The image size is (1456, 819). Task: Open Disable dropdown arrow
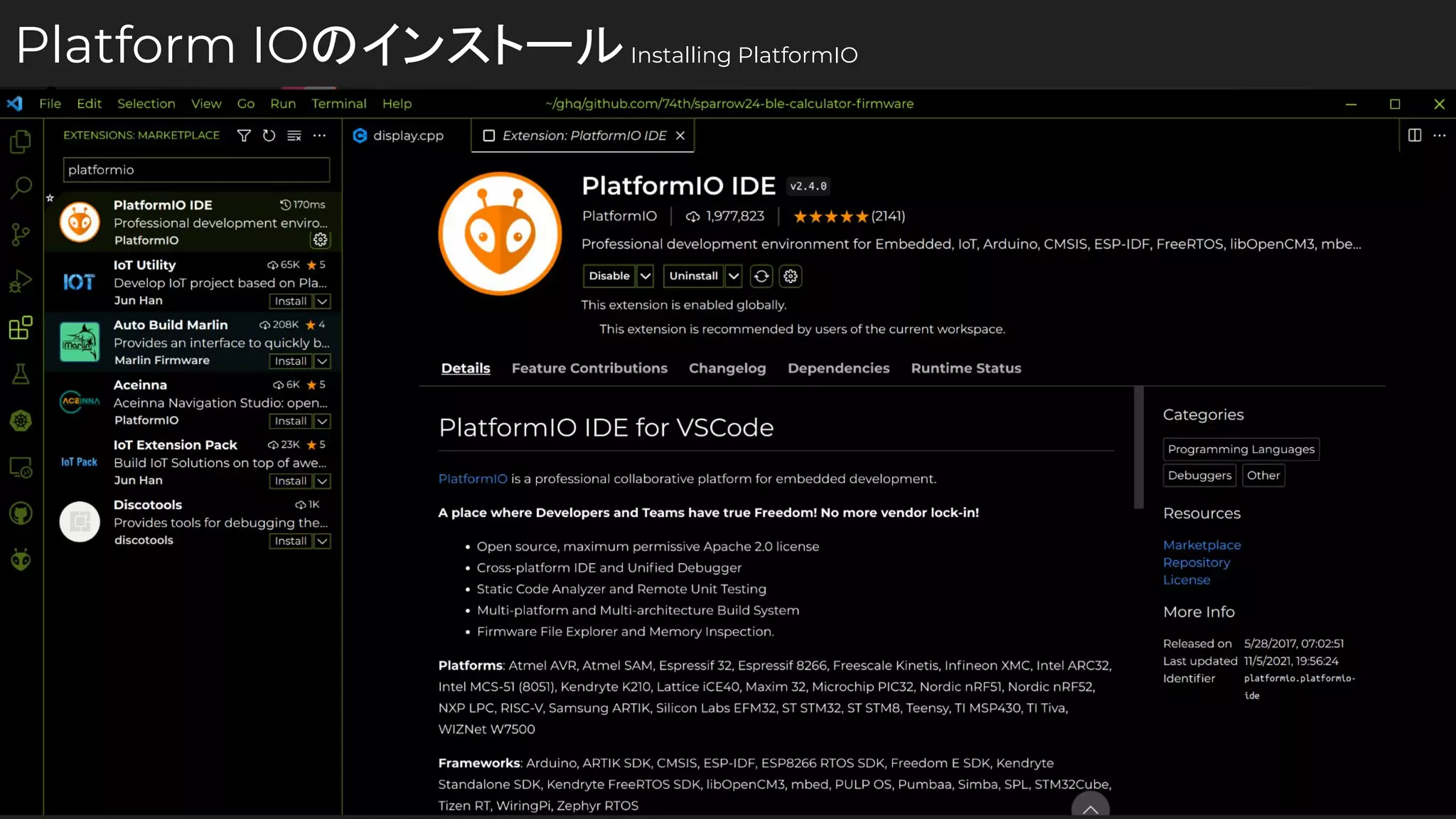point(645,276)
